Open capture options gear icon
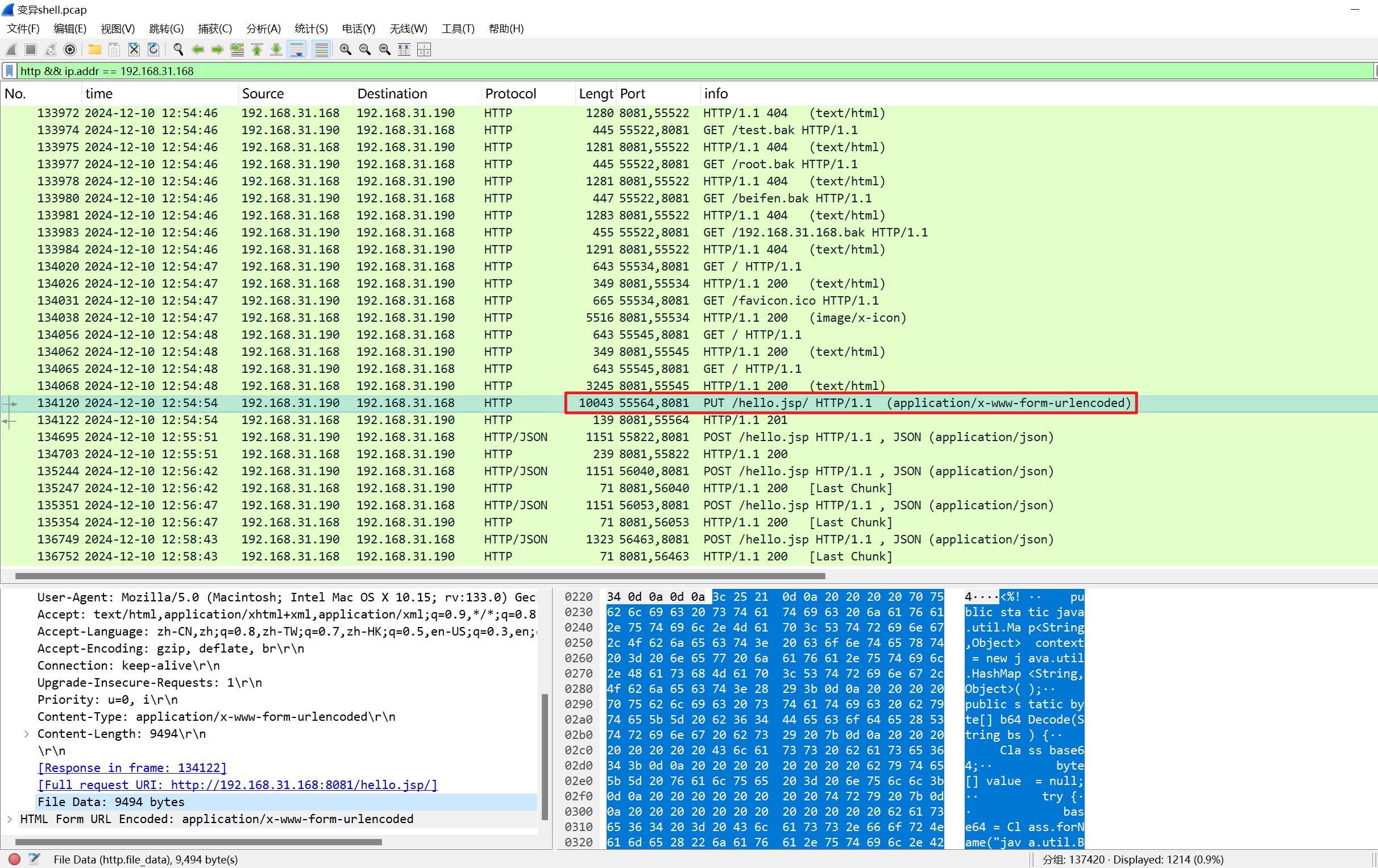Viewport: 1378px width, 868px height. (70, 50)
